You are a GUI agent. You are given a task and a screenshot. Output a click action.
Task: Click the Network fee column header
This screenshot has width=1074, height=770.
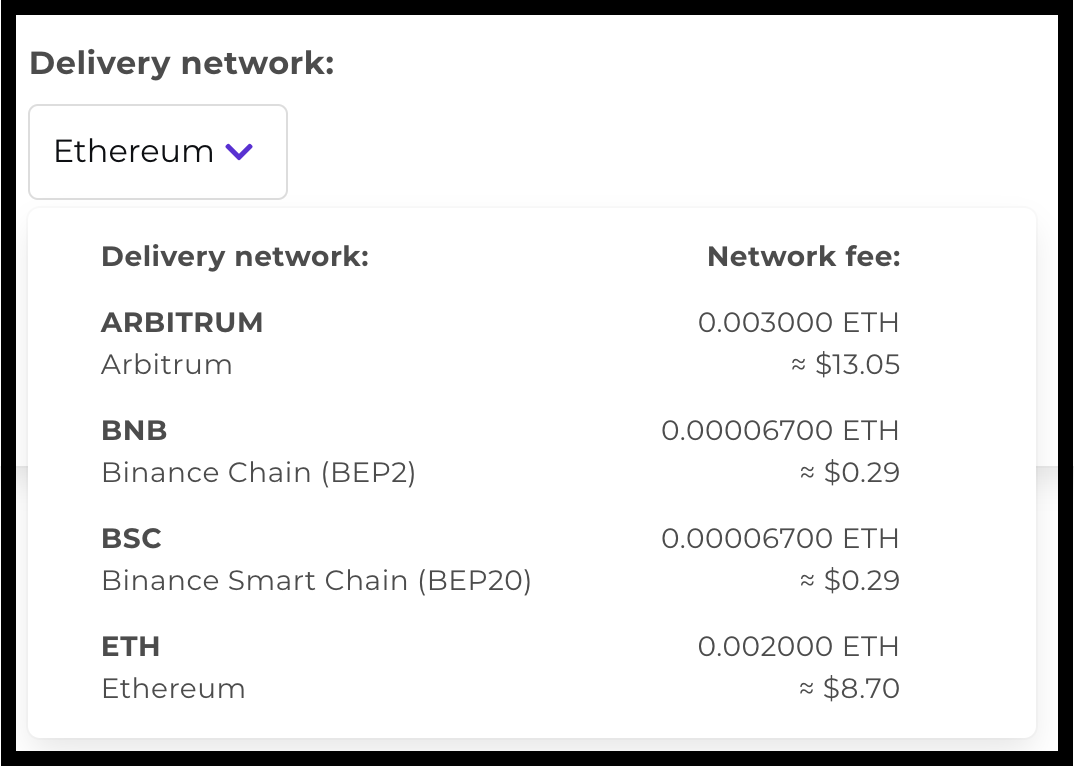[804, 256]
